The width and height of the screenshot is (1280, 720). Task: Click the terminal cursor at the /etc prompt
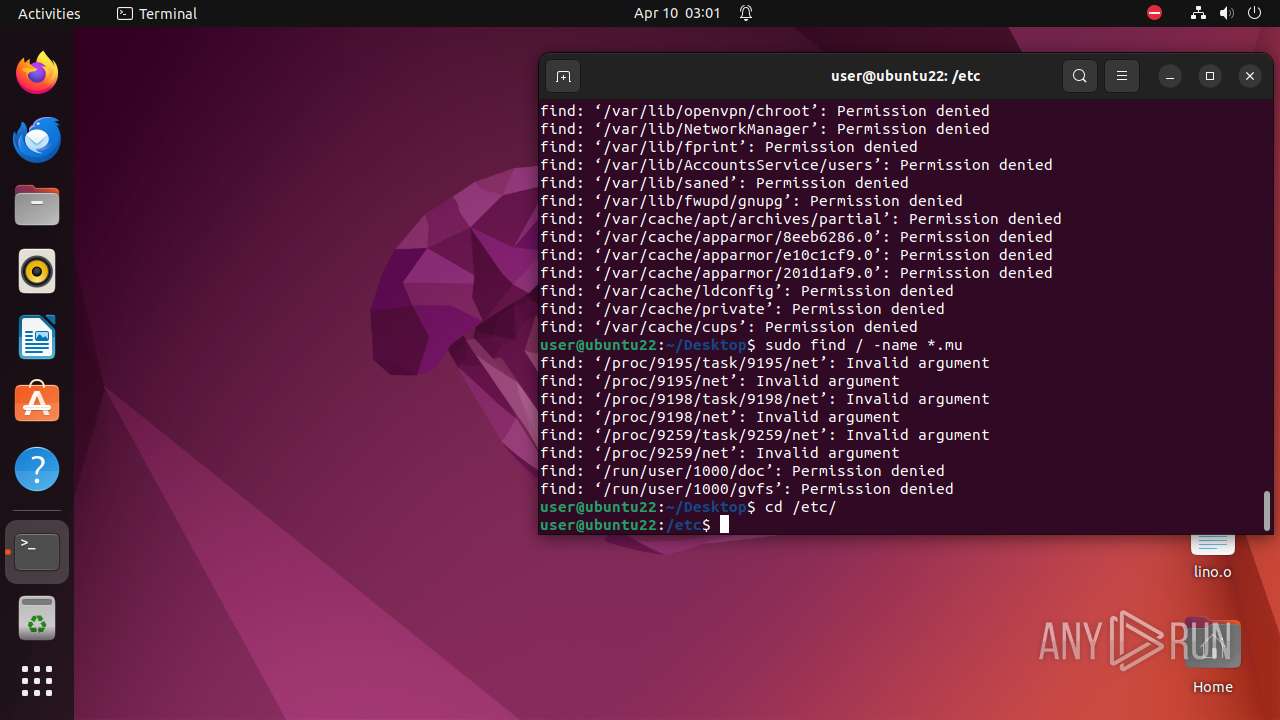tap(724, 525)
